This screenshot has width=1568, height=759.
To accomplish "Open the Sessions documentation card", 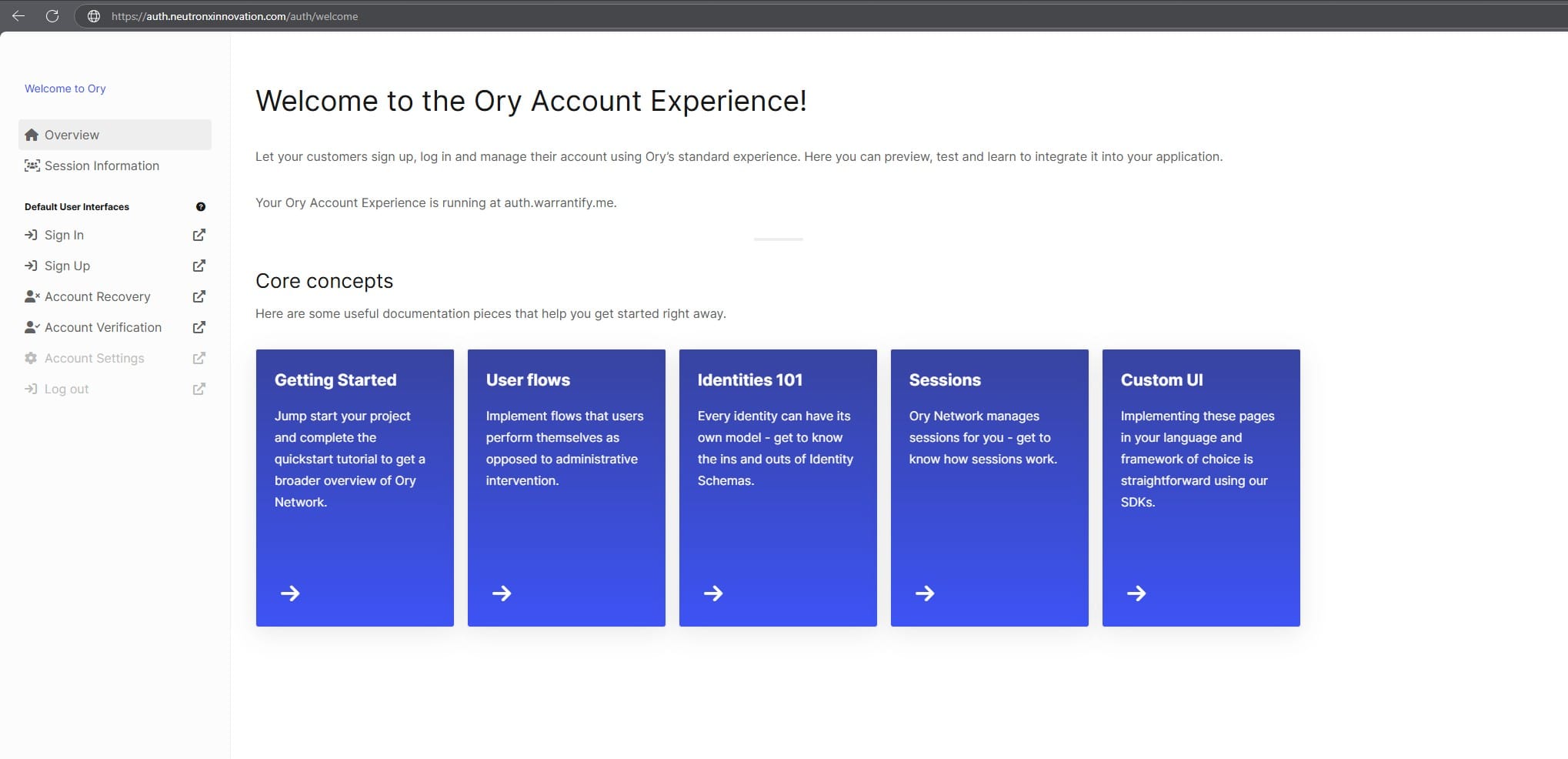I will 989,487.
